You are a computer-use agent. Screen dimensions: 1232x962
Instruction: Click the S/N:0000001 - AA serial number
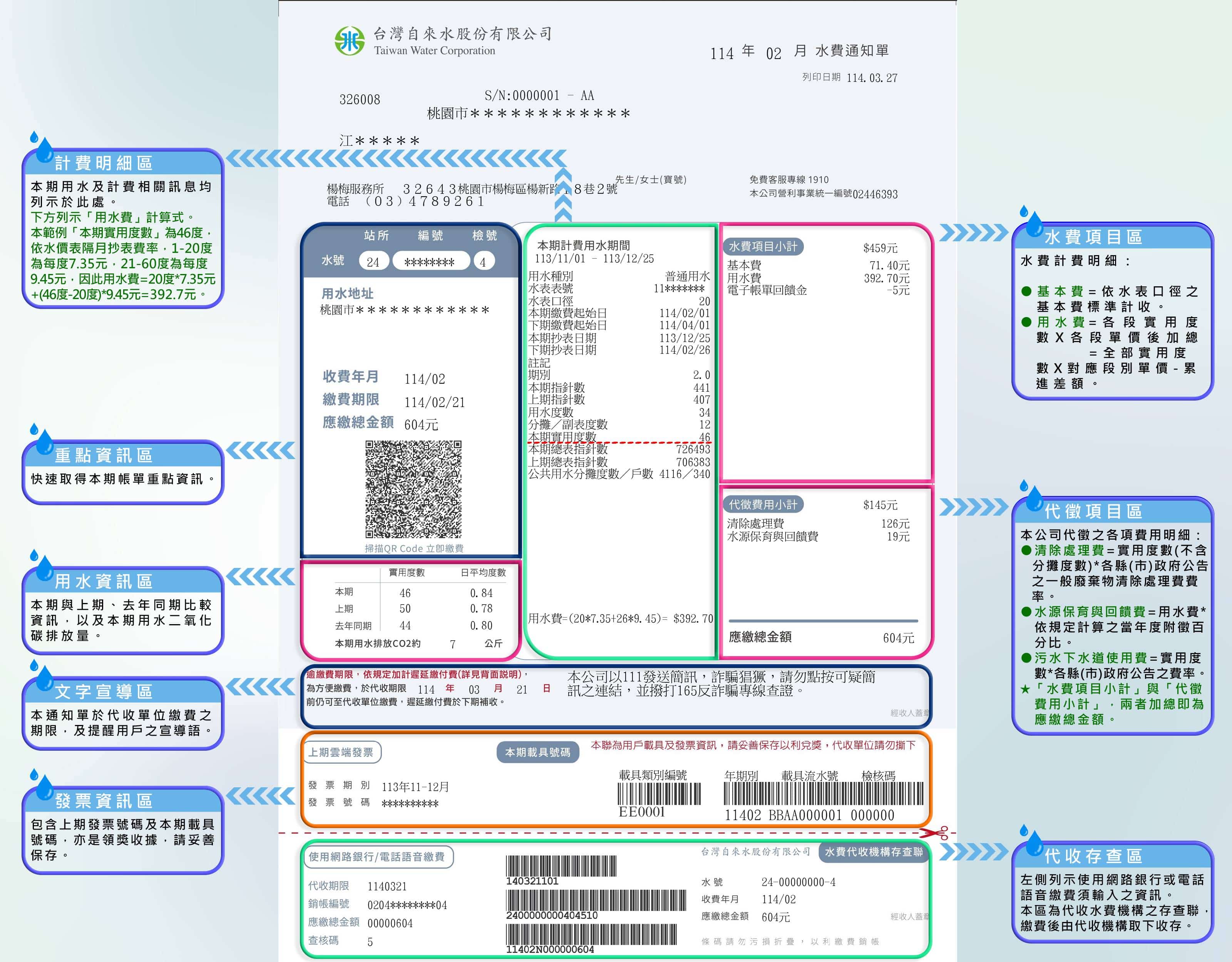click(539, 95)
